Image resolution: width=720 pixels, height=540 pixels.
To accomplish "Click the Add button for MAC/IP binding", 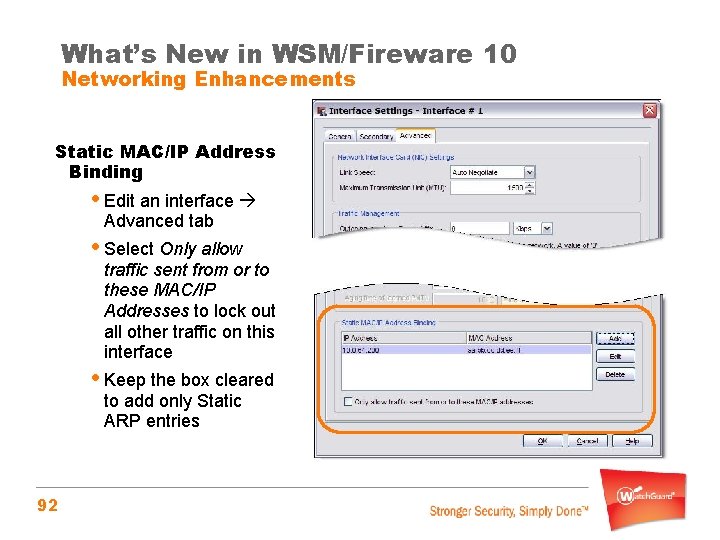I will [615, 338].
